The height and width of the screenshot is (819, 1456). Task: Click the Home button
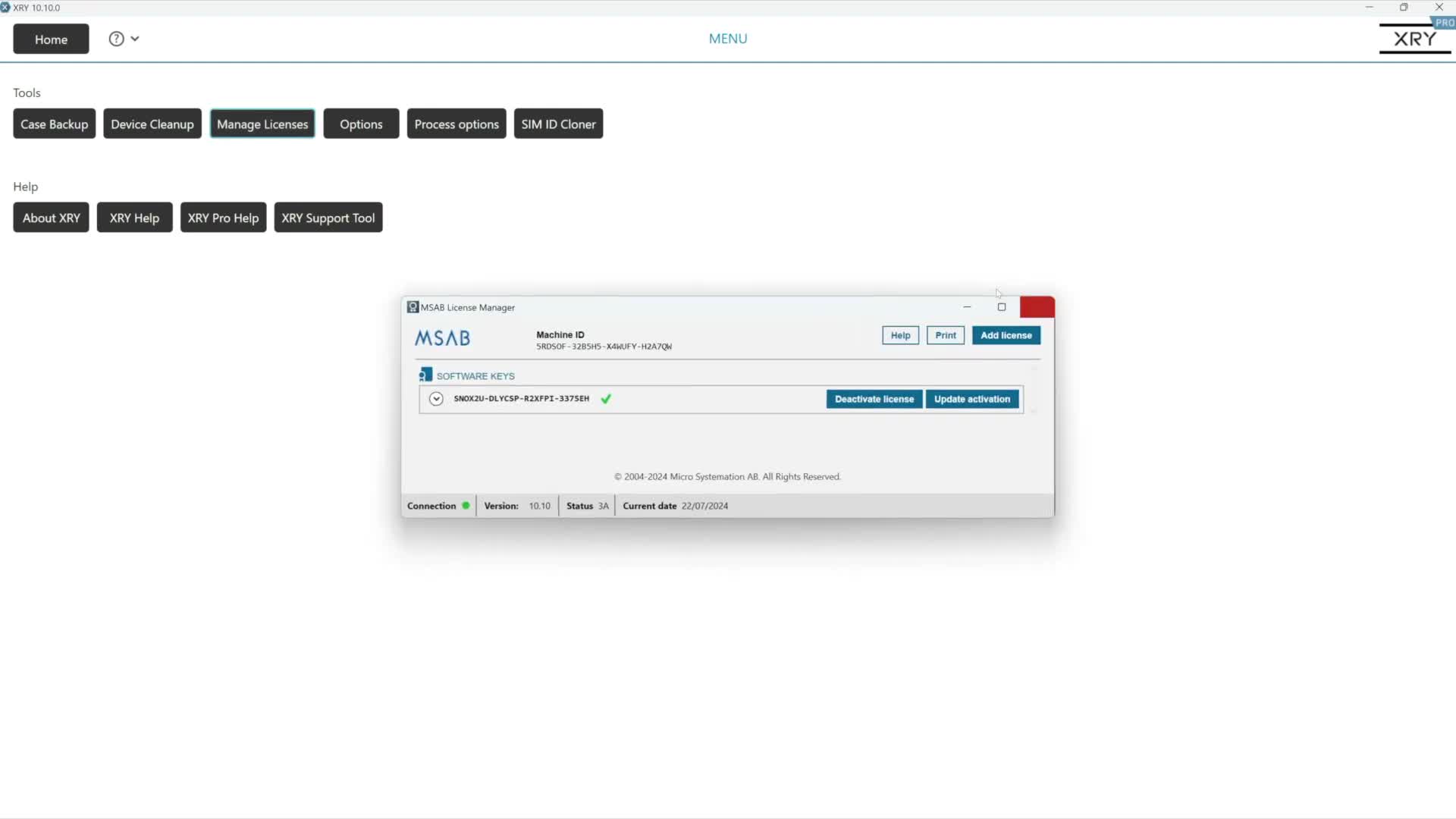point(51,39)
